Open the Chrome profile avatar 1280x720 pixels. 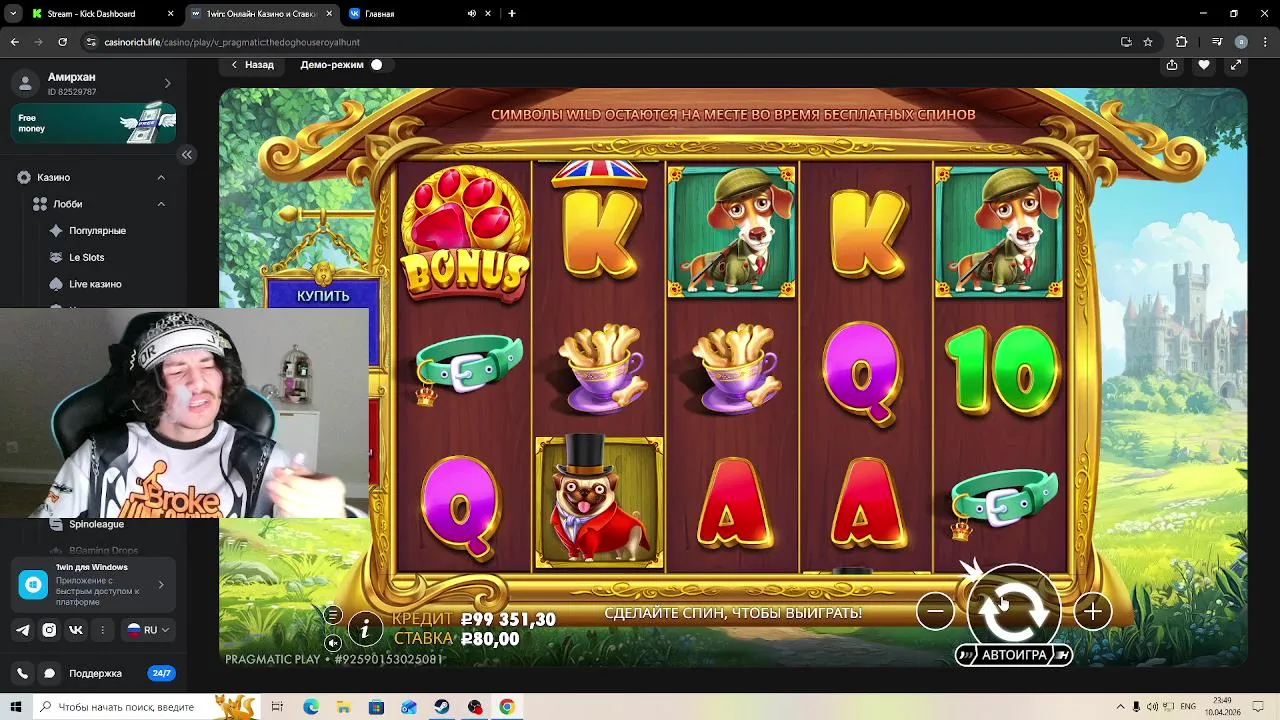click(x=1241, y=42)
